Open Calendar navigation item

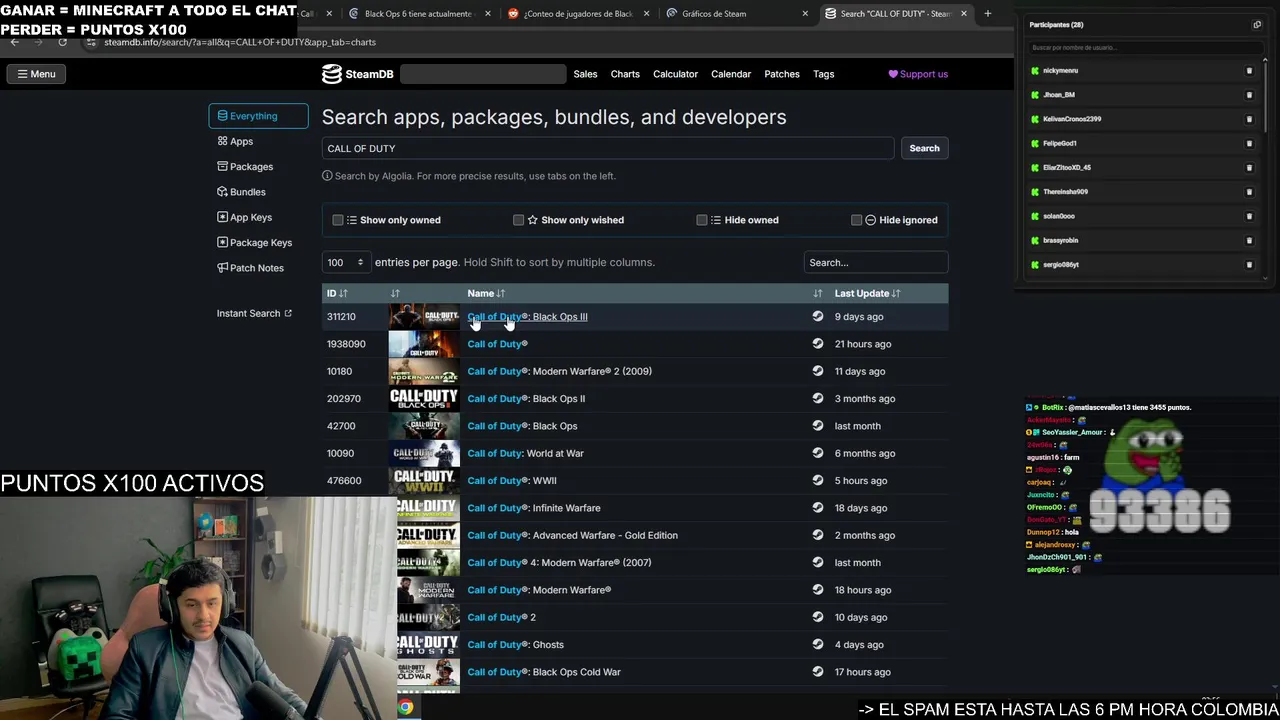click(731, 74)
